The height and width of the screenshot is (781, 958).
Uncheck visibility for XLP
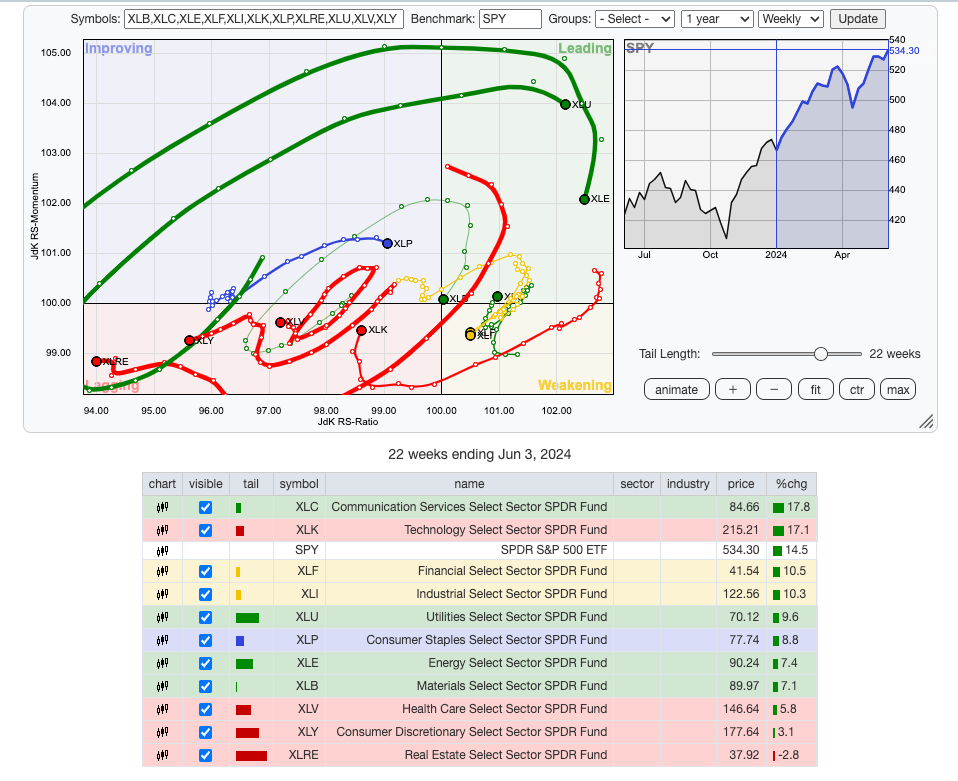205,640
